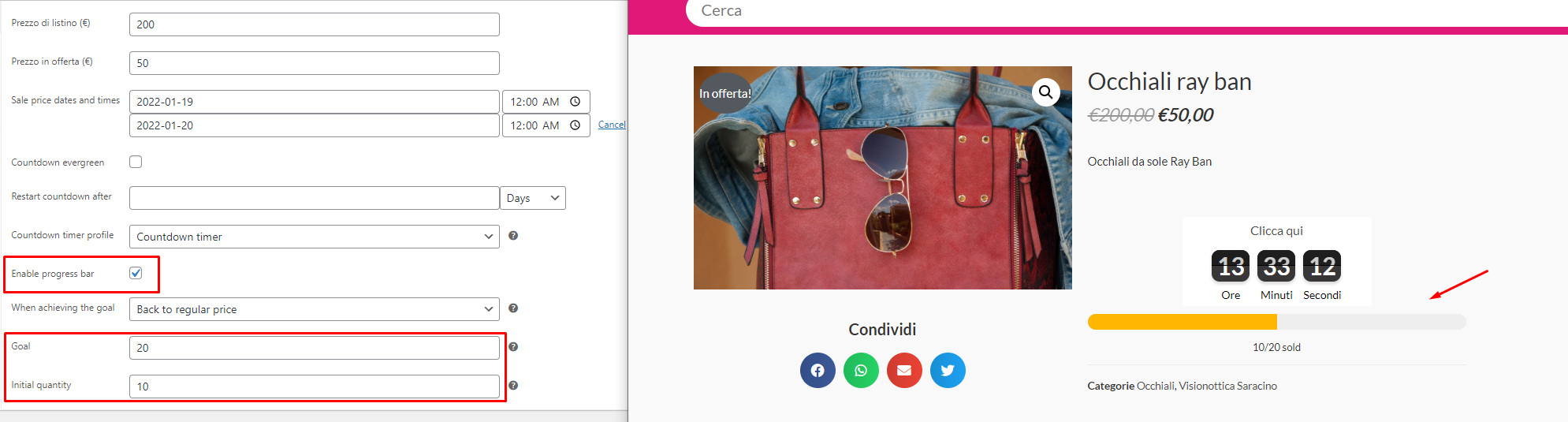
Task: Click the Restart countdown after field
Action: [x=315, y=198]
